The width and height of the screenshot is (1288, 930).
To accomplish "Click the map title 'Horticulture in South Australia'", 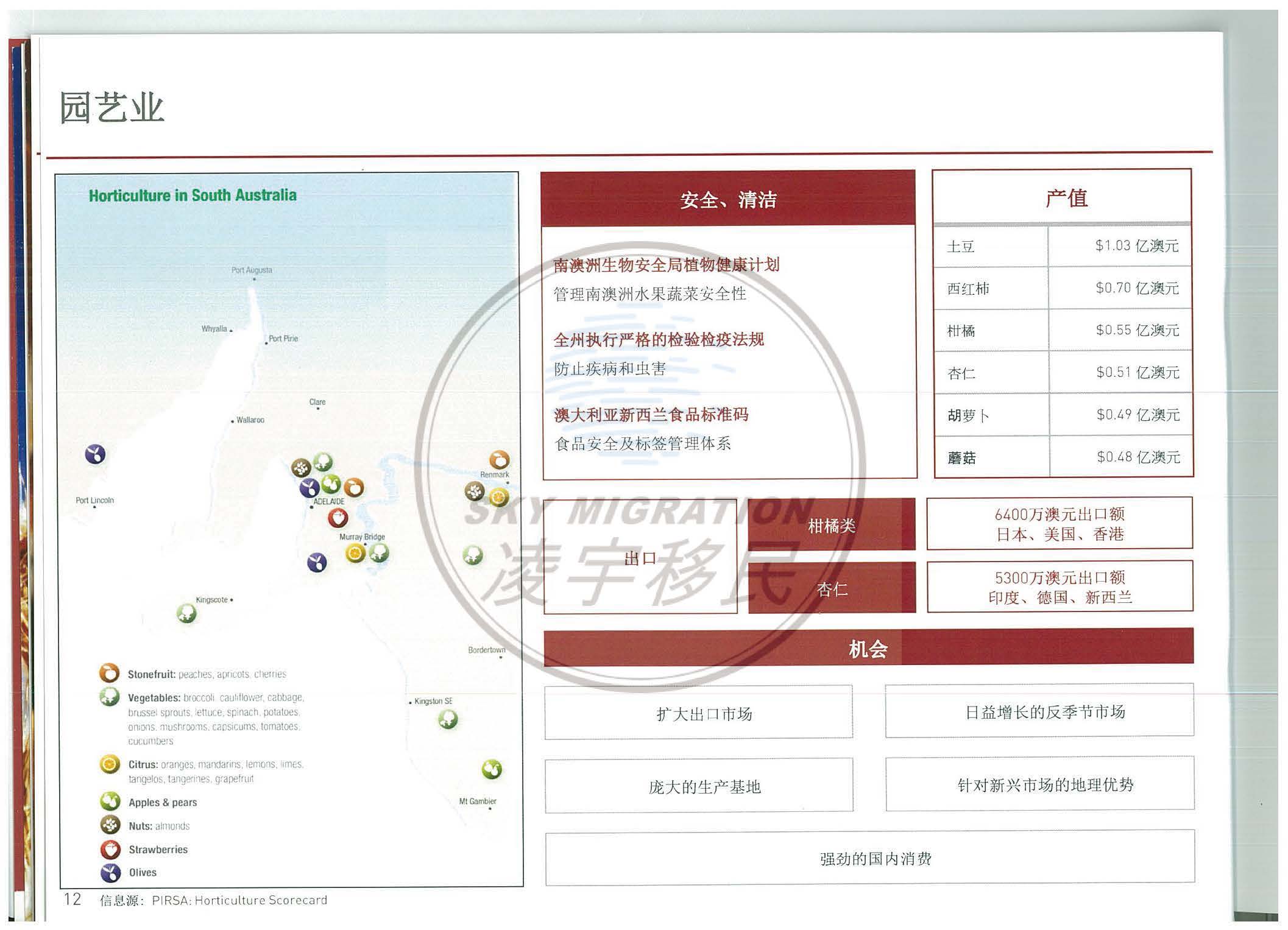I will click(193, 196).
